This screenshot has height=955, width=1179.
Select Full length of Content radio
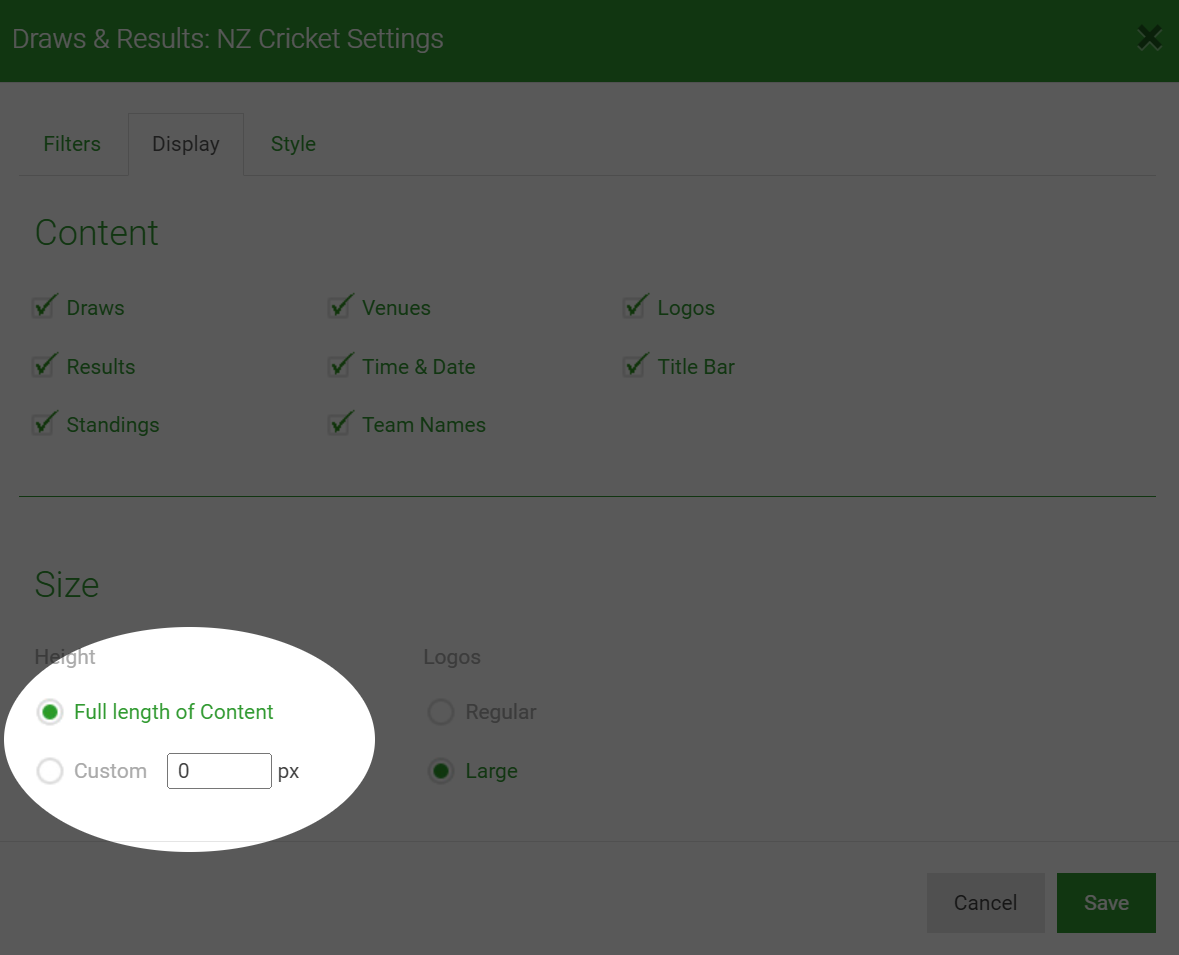point(50,712)
